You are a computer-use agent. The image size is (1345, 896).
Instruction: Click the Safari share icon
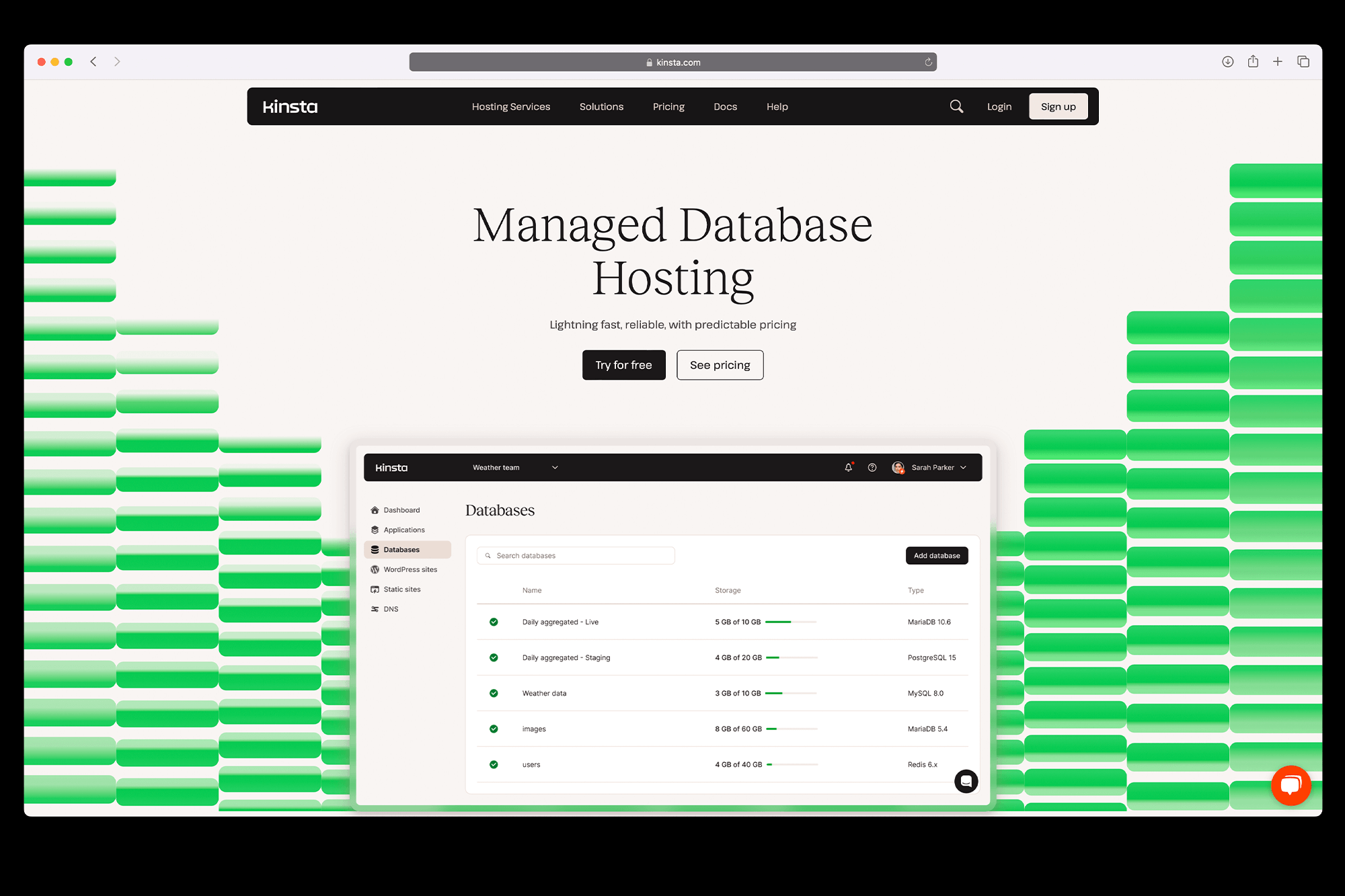click(x=1253, y=62)
